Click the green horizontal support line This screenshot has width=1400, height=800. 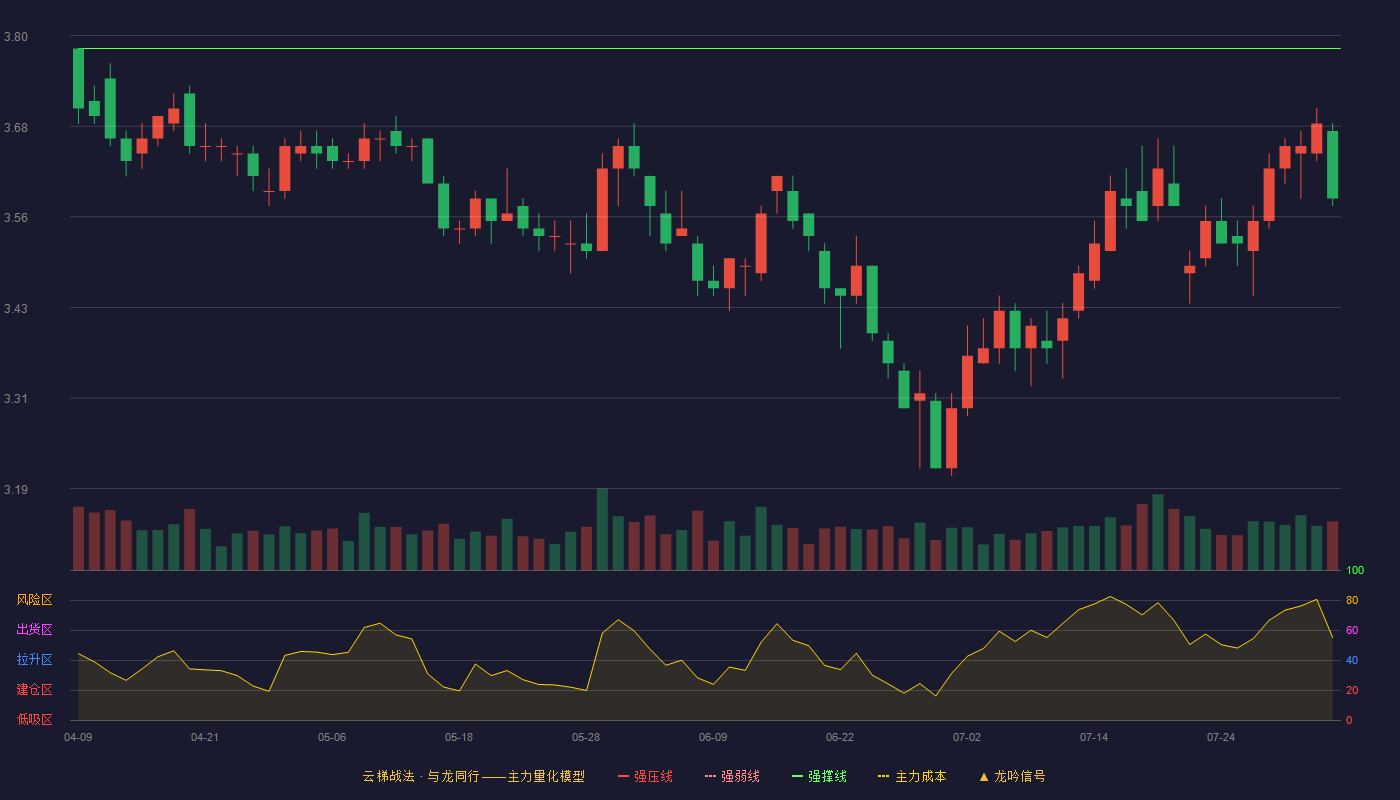709,48
